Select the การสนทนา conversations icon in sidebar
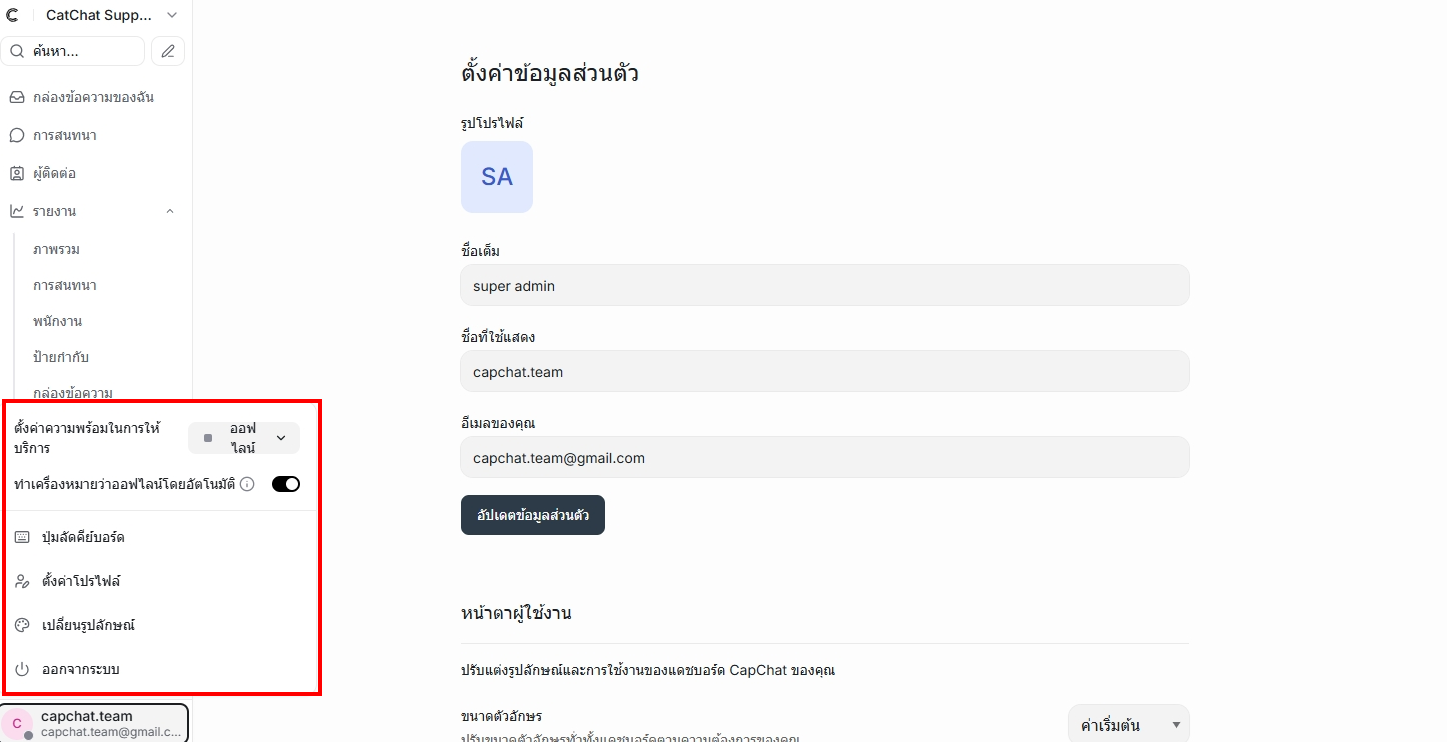The height and width of the screenshot is (742, 1447). 16,134
